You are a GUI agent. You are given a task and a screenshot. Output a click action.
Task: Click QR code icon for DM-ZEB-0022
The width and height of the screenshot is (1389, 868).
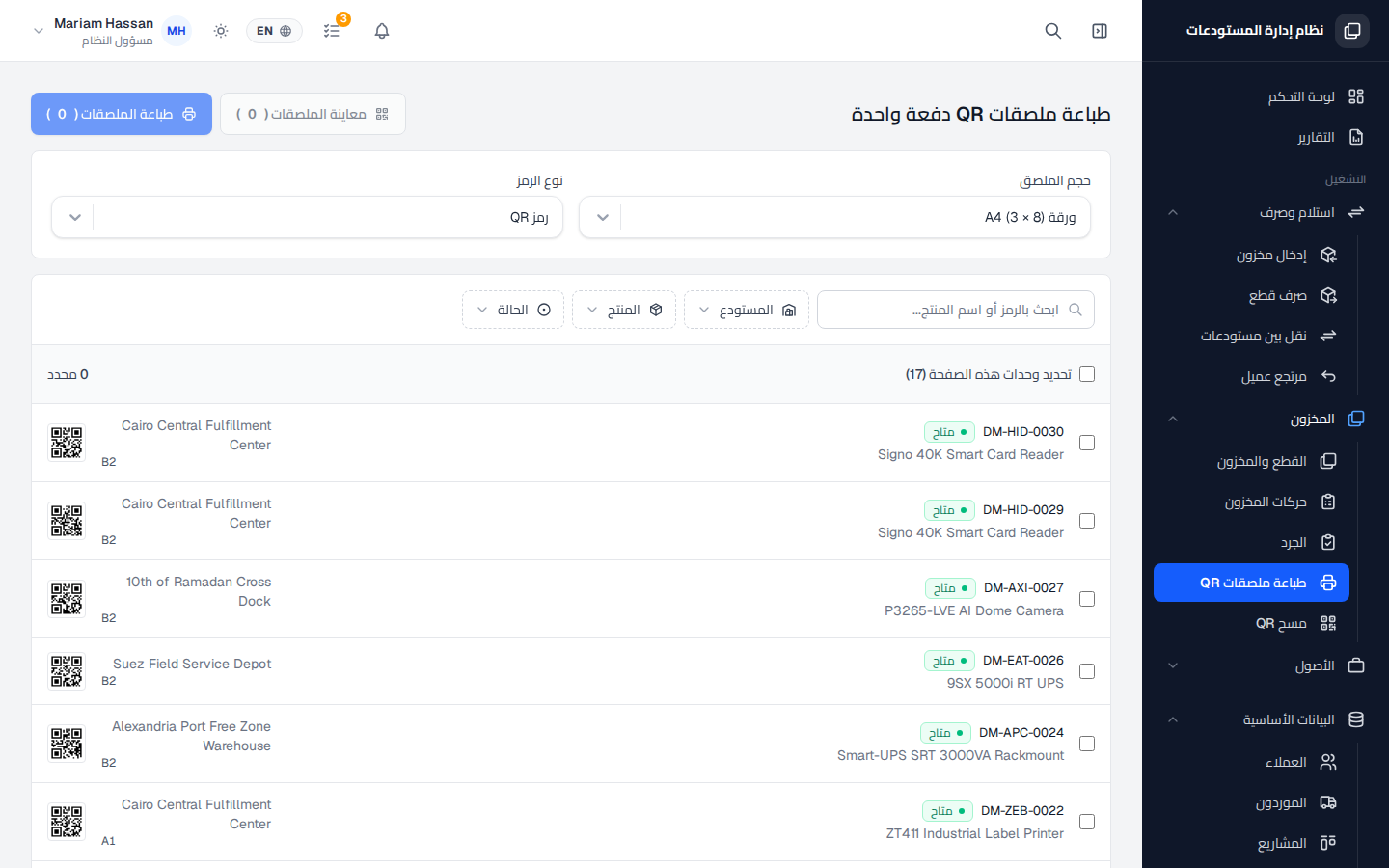[67, 822]
